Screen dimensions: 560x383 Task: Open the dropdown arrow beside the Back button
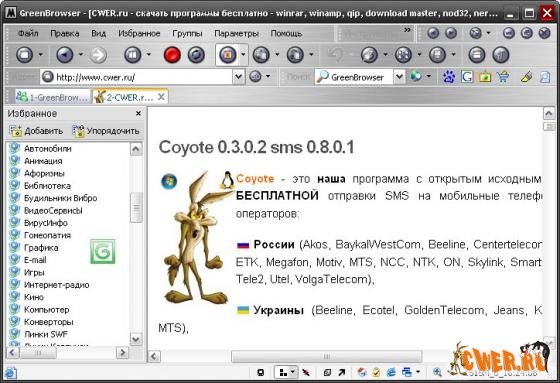pos(81,55)
